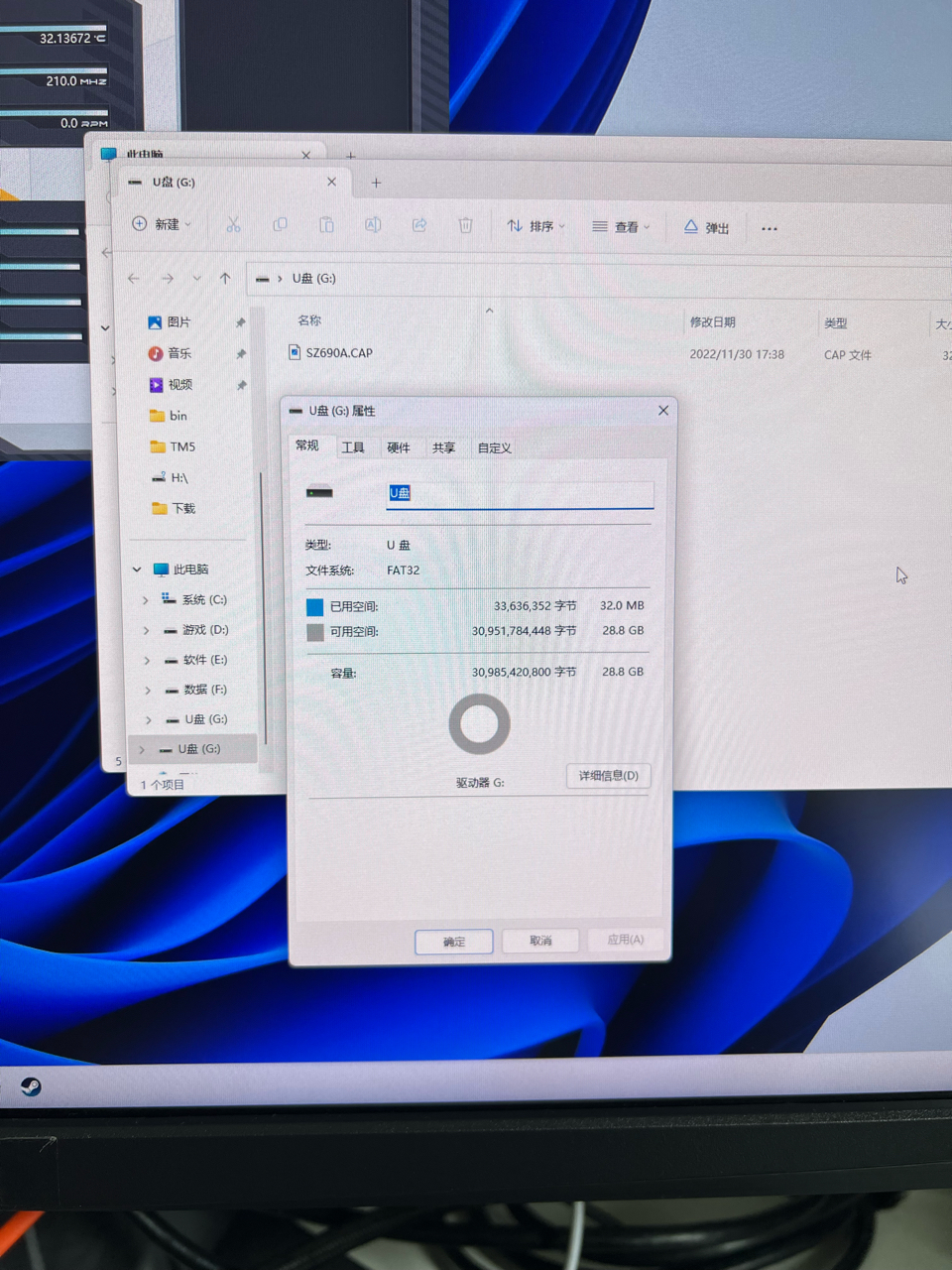This screenshot has width=952, height=1270.
Task: Click the 详细信息(D) button
Action: [x=608, y=775]
